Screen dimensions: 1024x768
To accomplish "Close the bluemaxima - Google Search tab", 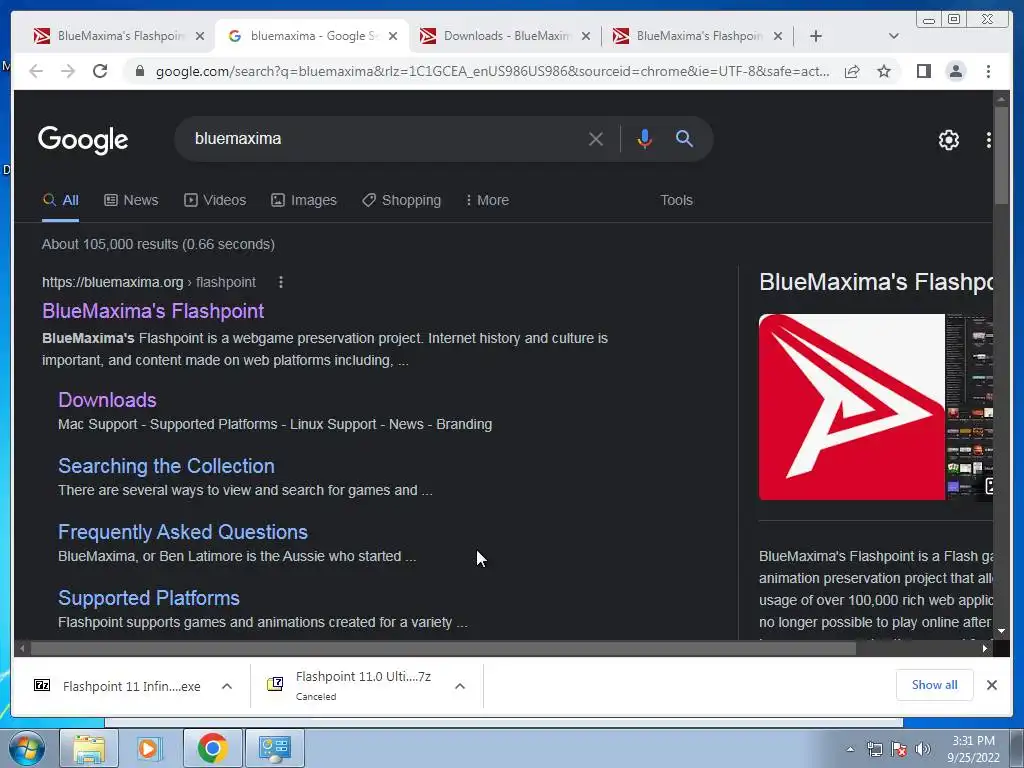I will click(x=392, y=36).
